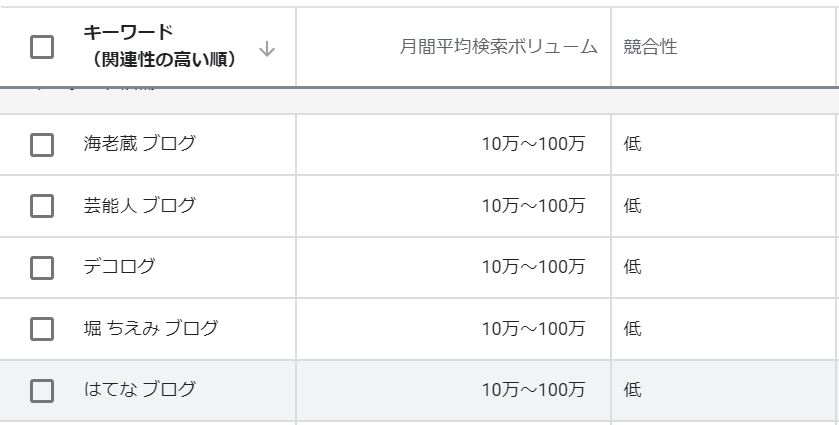Click the 競合性 column header

(x=650, y=47)
